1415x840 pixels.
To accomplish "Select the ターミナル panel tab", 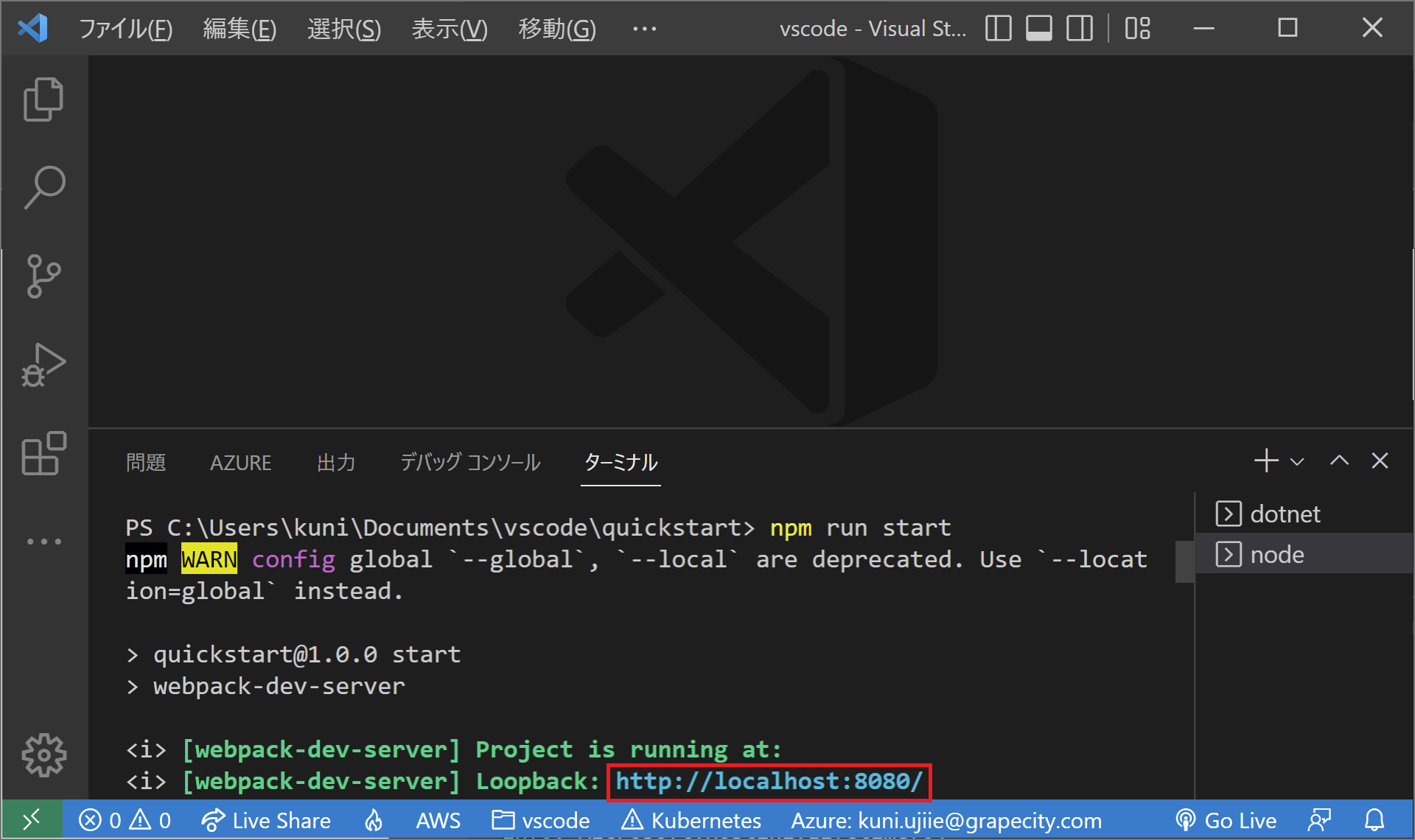I will 621,463.
